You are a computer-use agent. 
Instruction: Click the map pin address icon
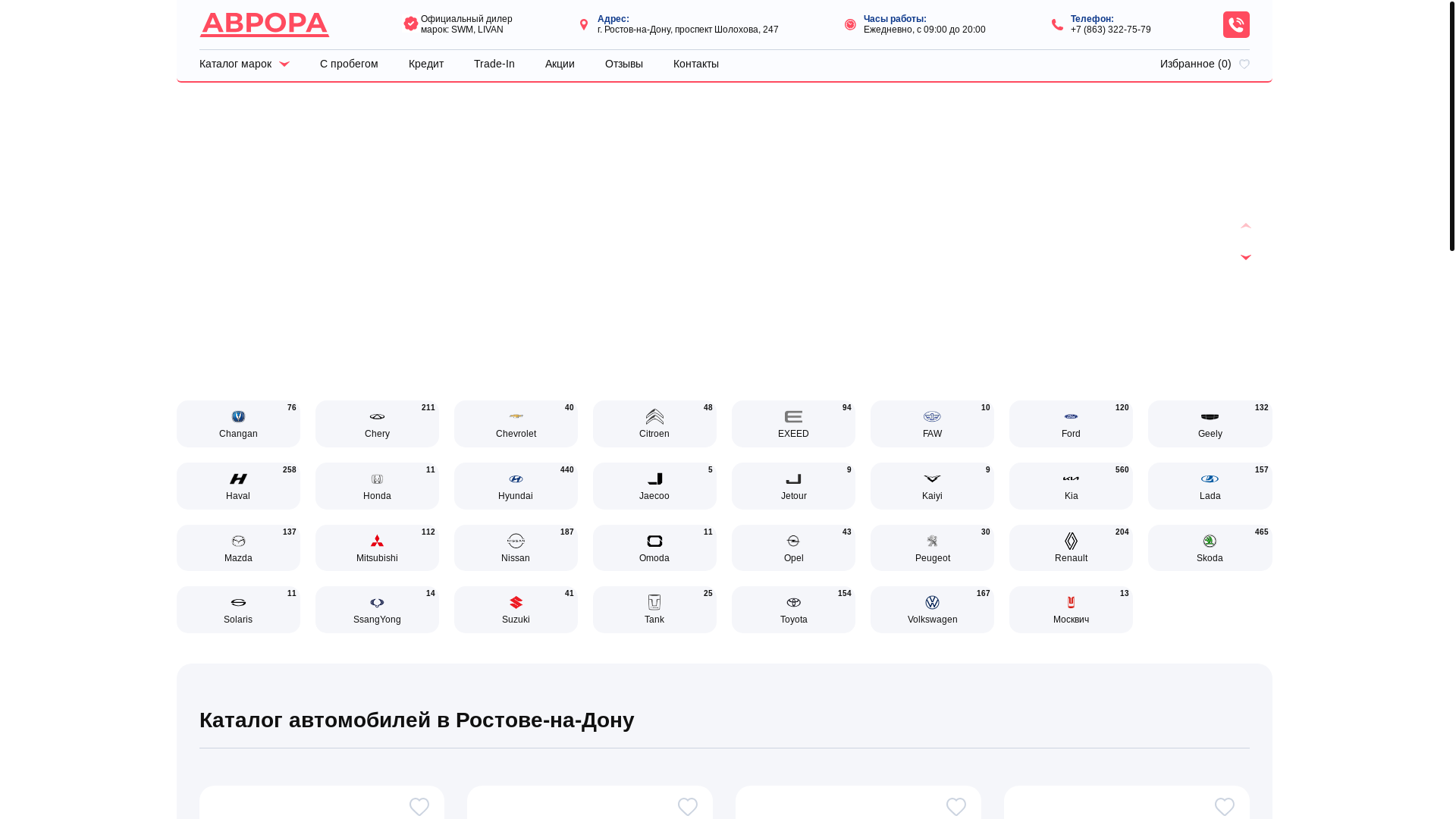click(x=584, y=24)
